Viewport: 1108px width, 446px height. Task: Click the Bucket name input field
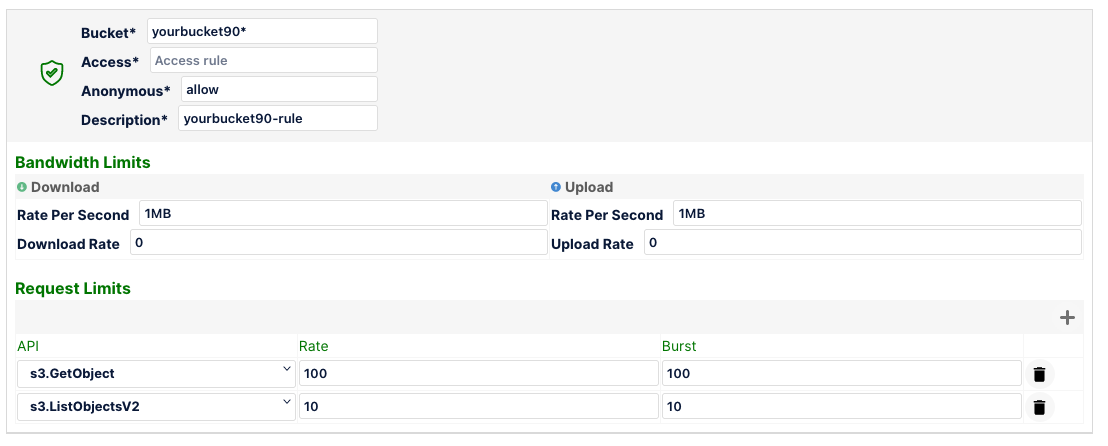pyautogui.click(x=262, y=31)
